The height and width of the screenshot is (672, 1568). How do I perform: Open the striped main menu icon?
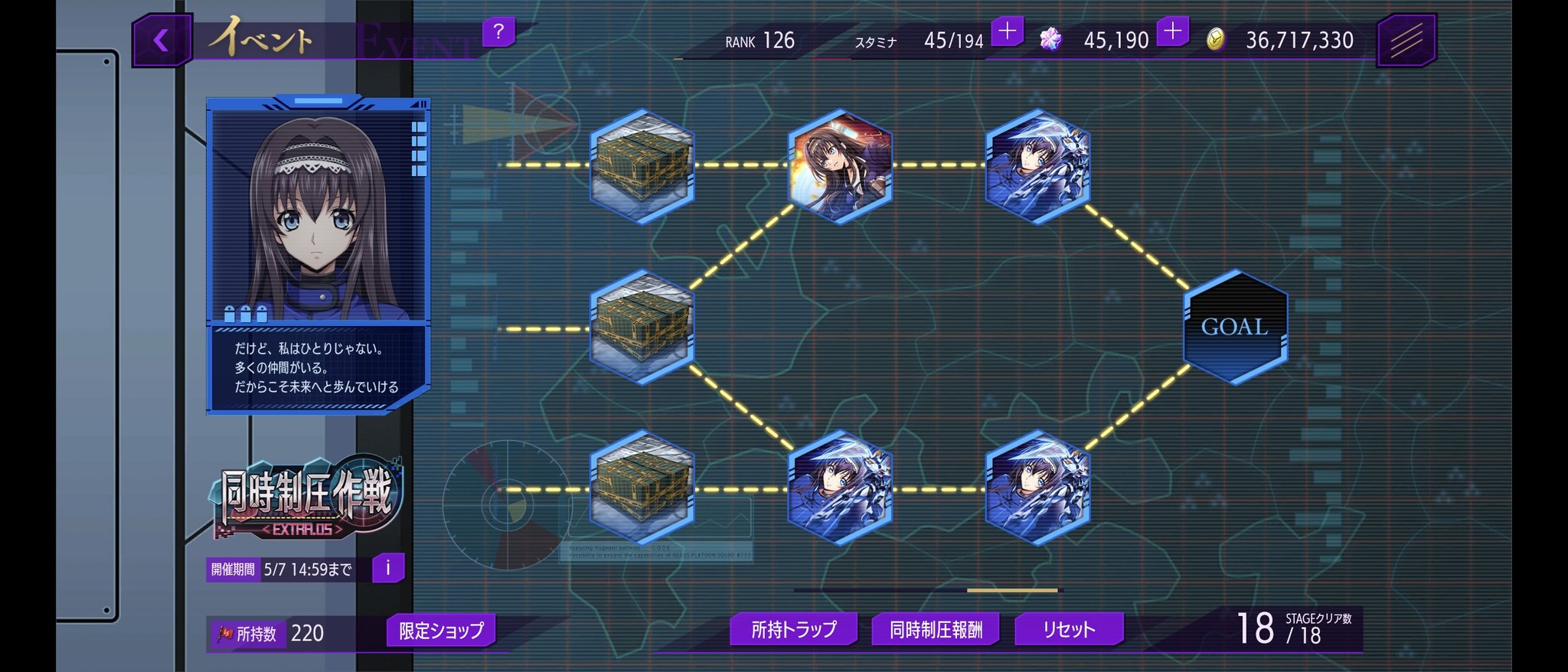tap(1406, 40)
